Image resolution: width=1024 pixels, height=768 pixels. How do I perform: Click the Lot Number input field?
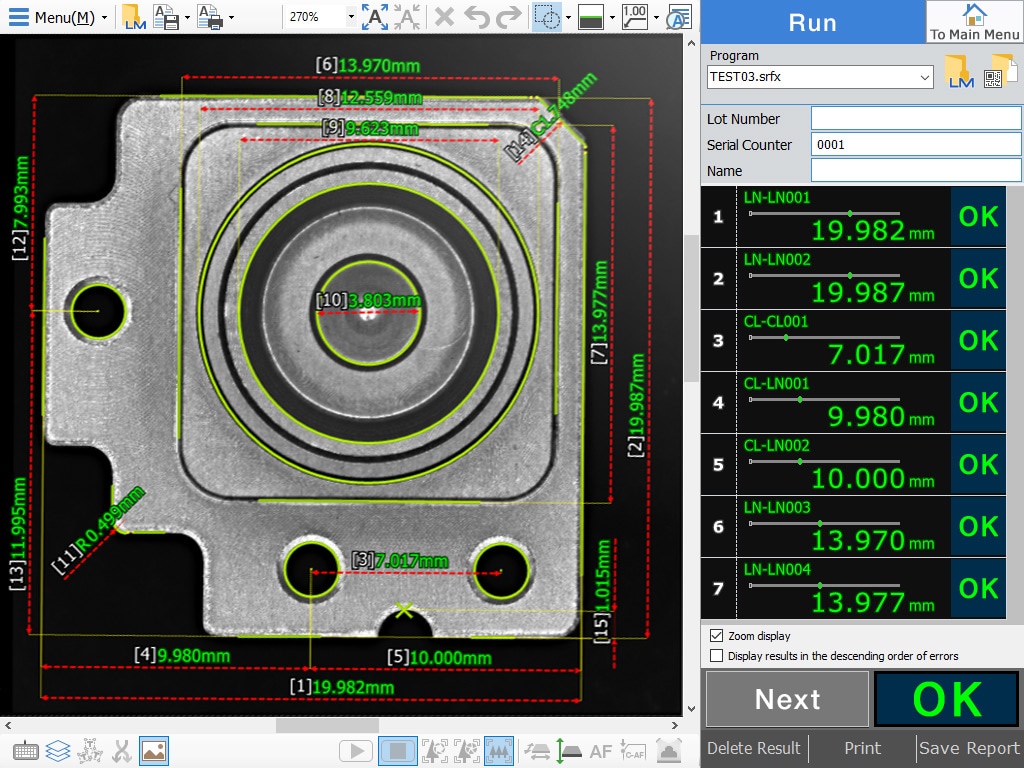915,119
